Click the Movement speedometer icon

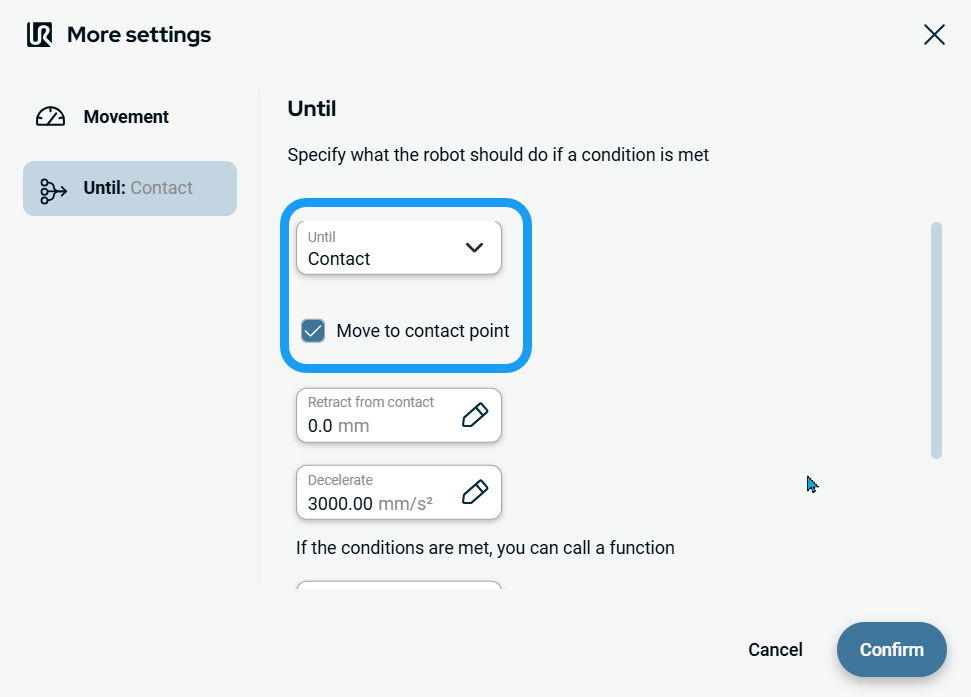50,117
